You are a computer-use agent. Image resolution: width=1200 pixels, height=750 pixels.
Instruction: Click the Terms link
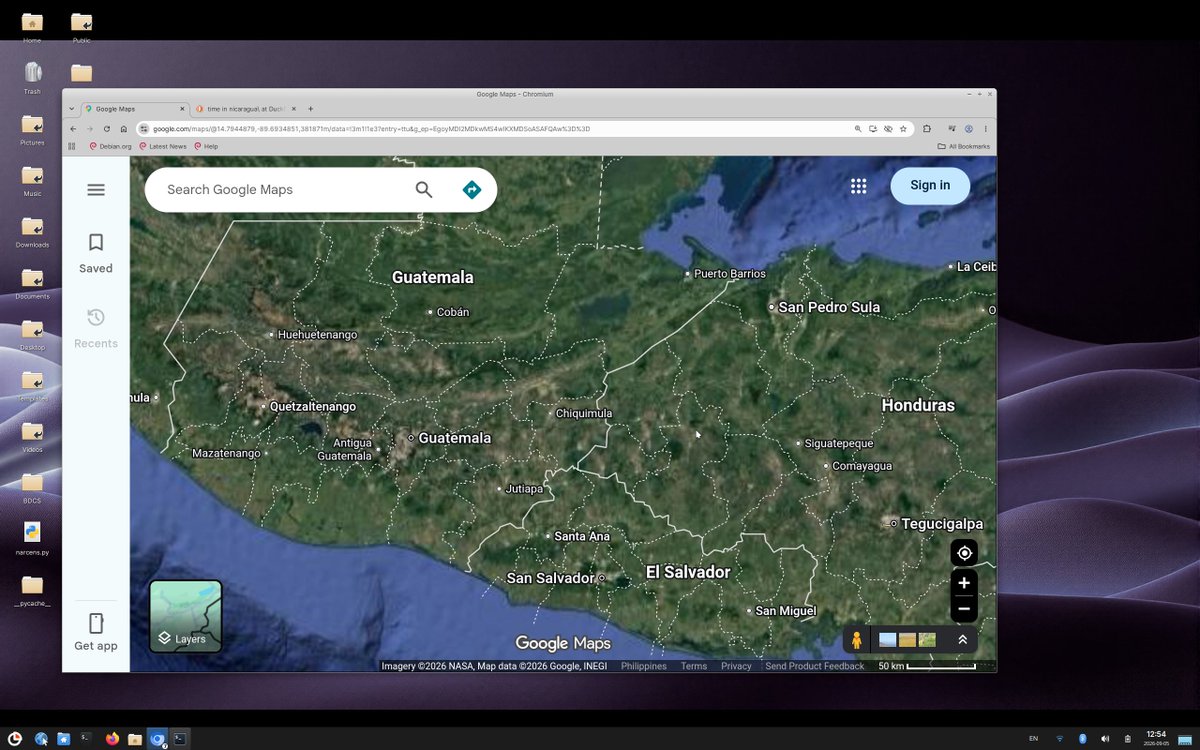tap(694, 666)
